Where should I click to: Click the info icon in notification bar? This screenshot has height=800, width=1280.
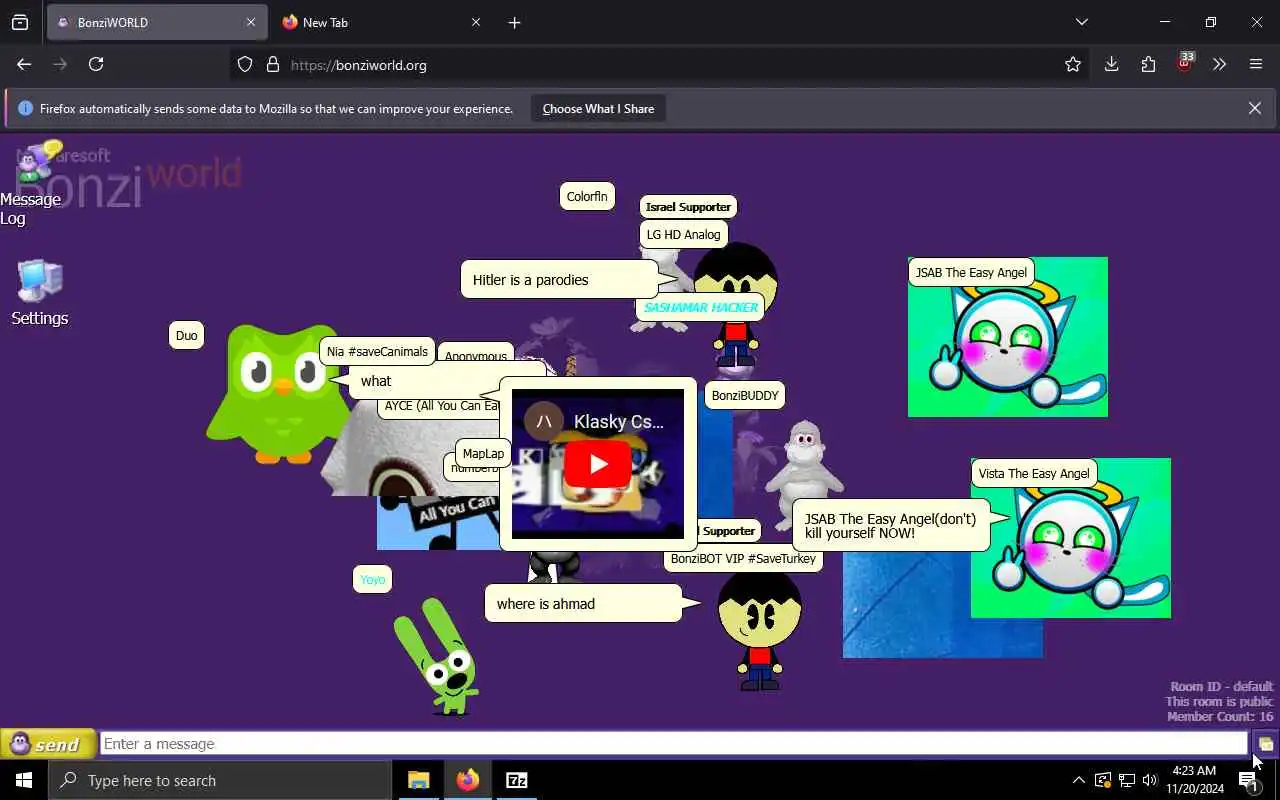pyautogui.click(x=25, y=108)
